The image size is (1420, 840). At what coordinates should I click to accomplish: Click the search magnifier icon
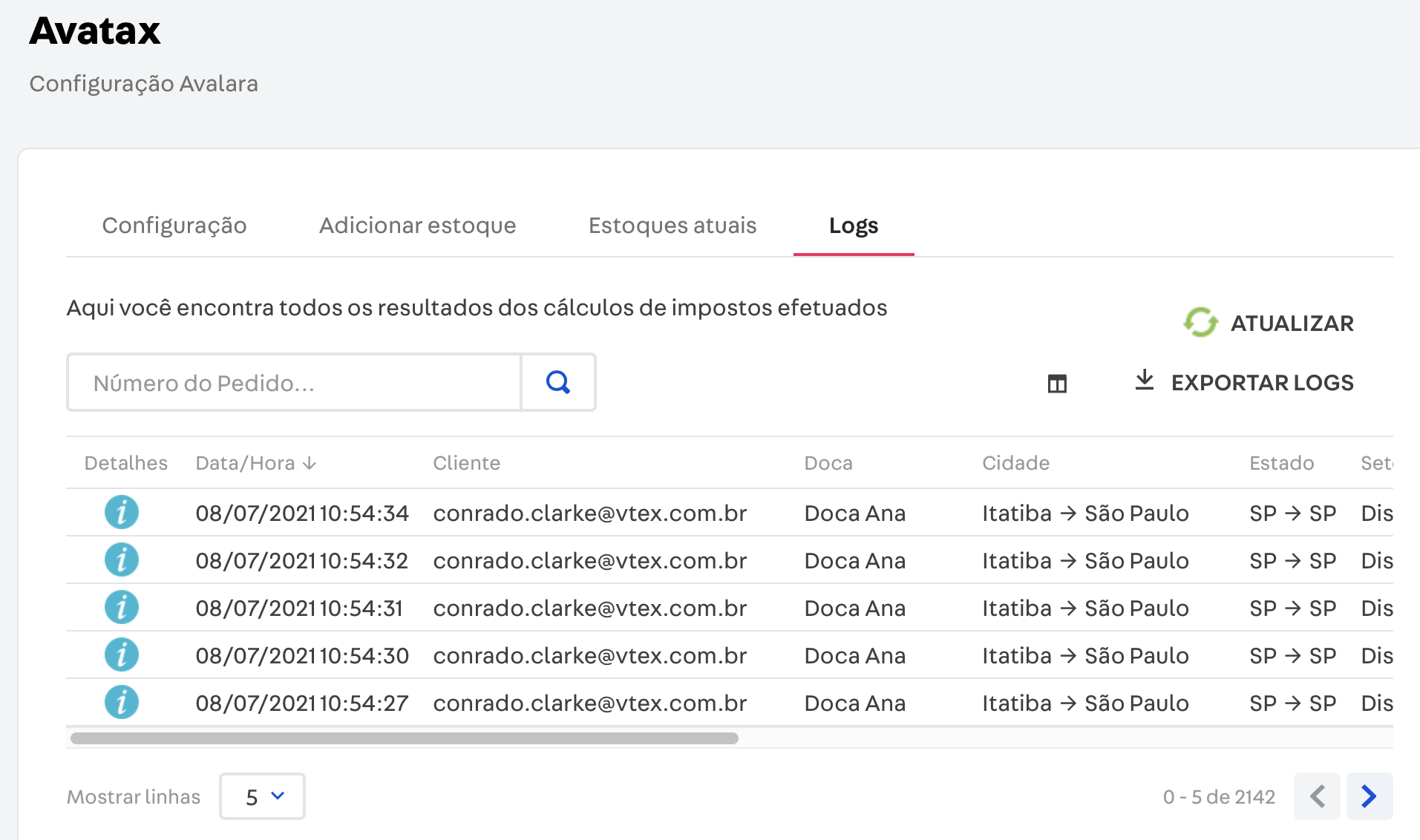pyautogui.click(x=557, y=382)
